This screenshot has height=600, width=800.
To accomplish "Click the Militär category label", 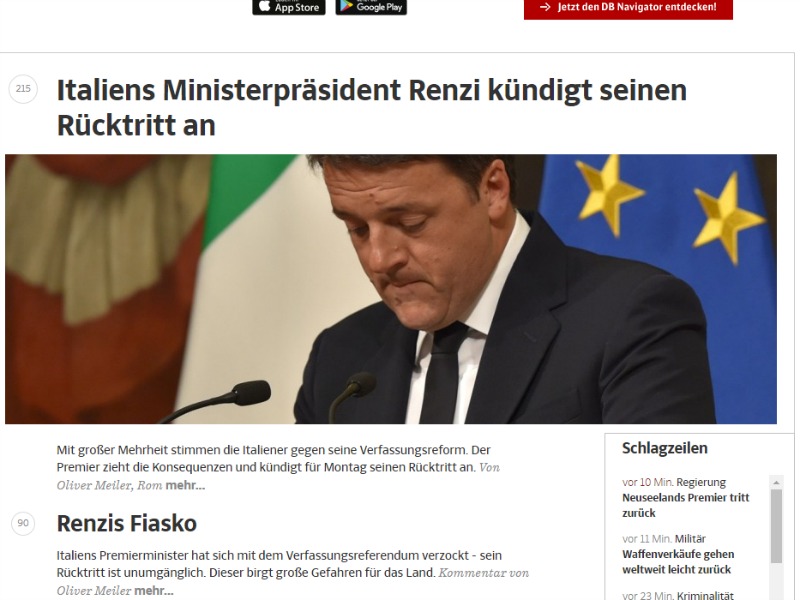I will pos(690,539).
